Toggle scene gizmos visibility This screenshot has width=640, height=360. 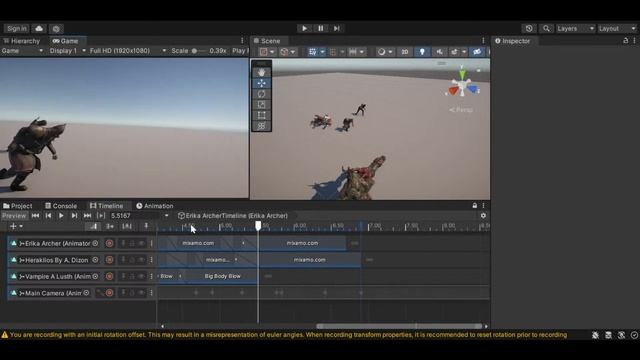477,52
